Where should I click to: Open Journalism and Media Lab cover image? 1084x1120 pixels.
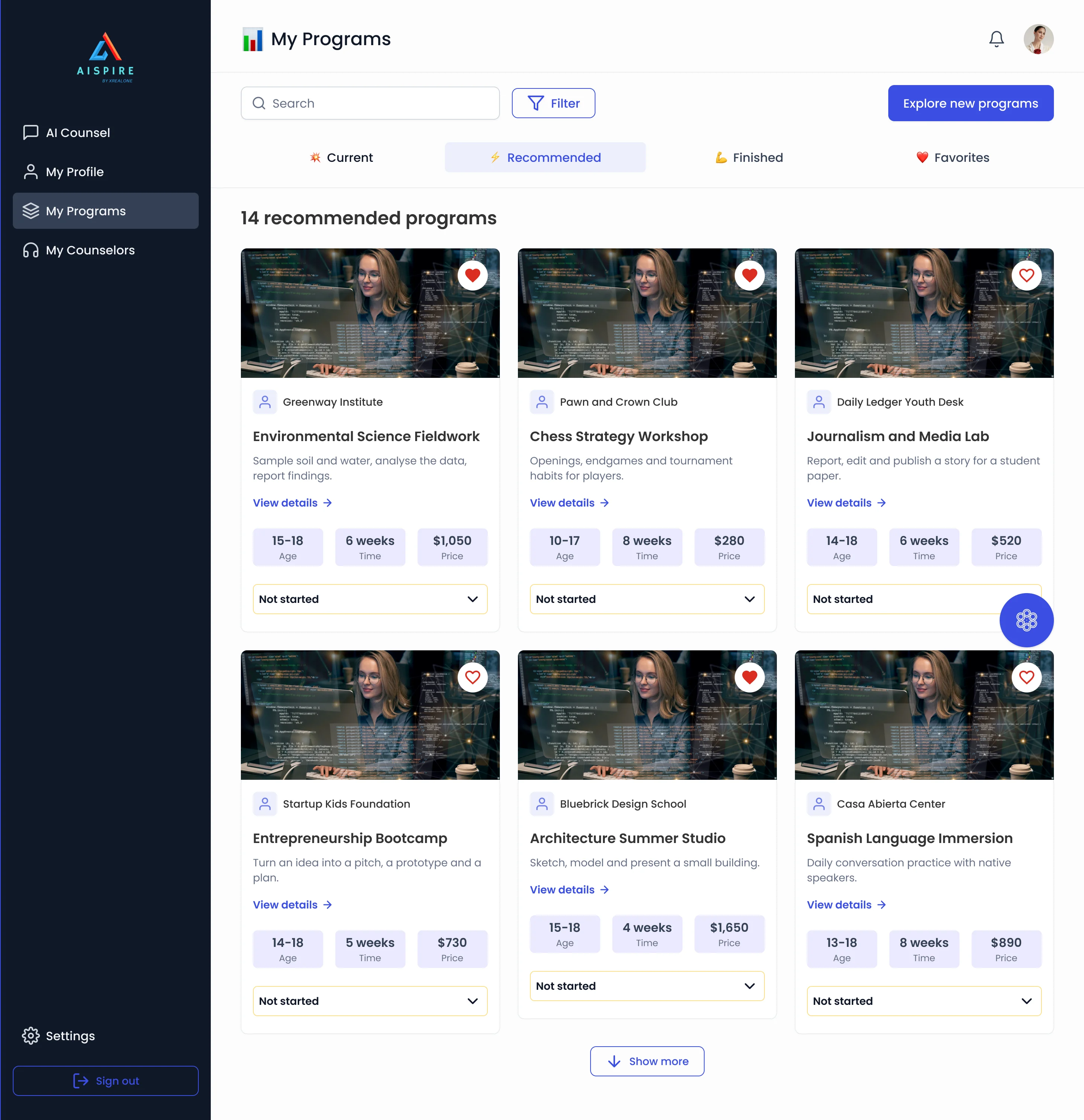(924, 313)
